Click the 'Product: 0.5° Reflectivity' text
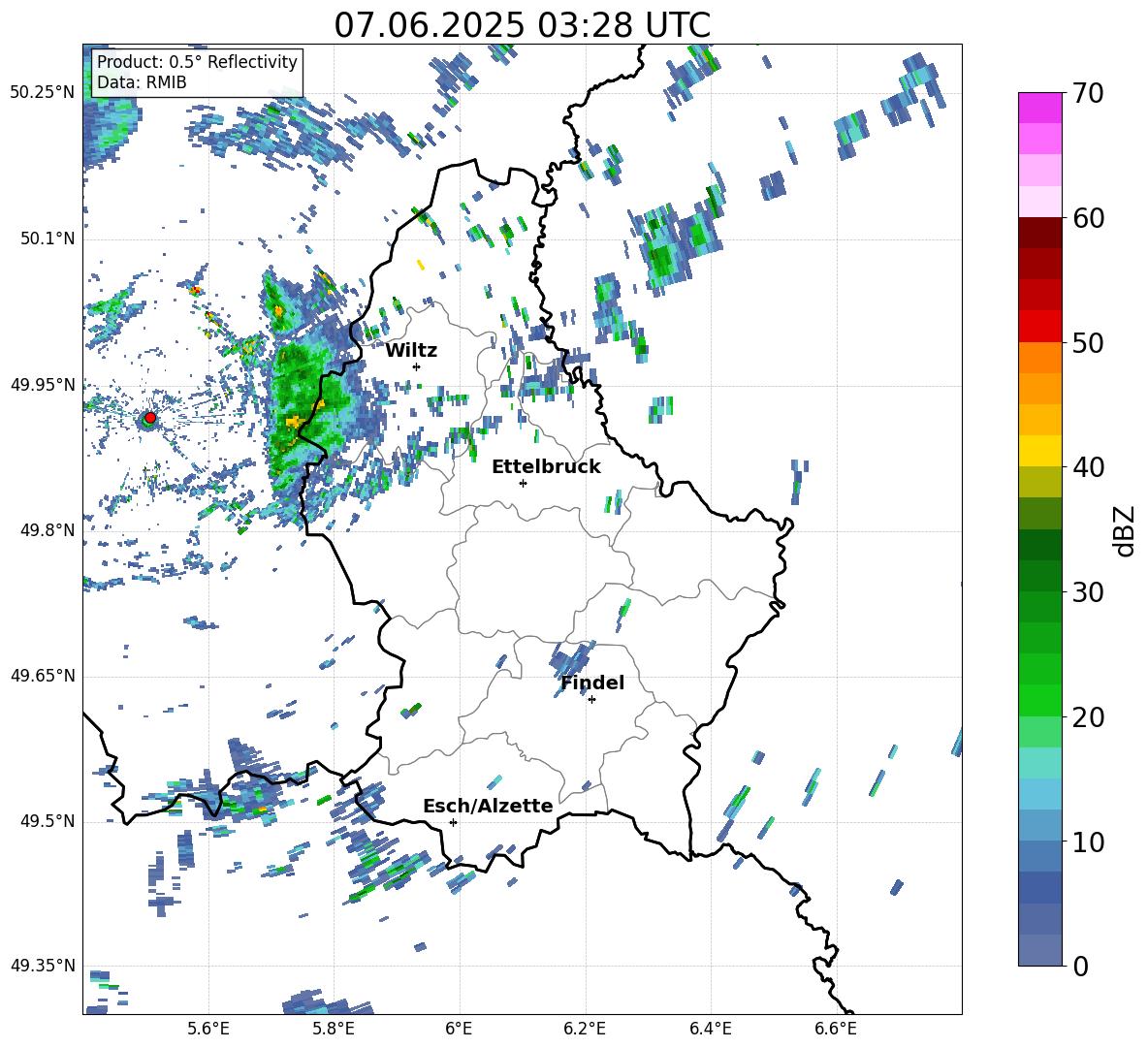The width and height of the screenshot is (1148, 1048). [x=197, y=61]
